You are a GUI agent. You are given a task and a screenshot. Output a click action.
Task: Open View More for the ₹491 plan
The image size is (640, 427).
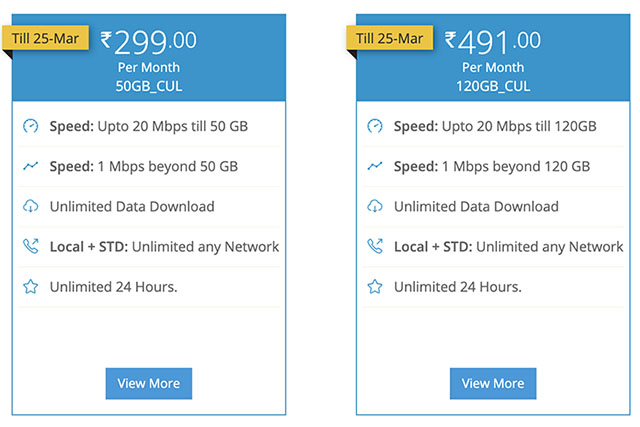[x=493, y=383]
